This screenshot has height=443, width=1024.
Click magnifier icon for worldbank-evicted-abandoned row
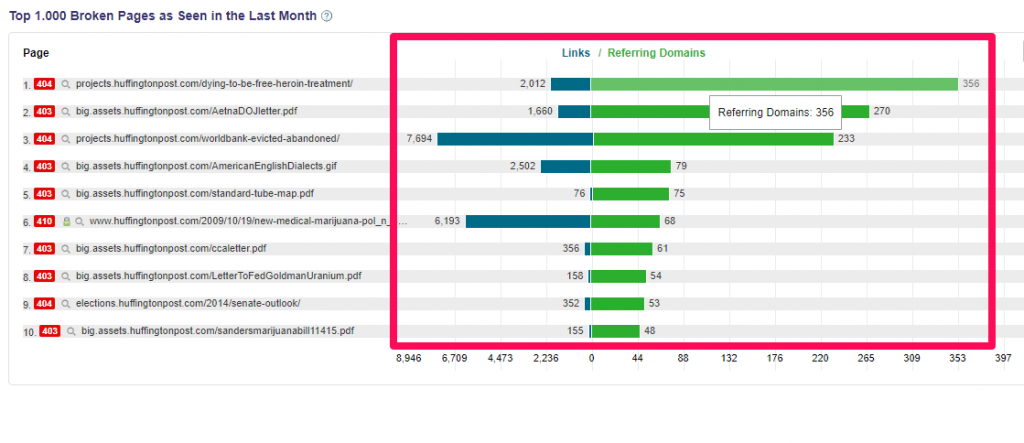click(65, 139)
